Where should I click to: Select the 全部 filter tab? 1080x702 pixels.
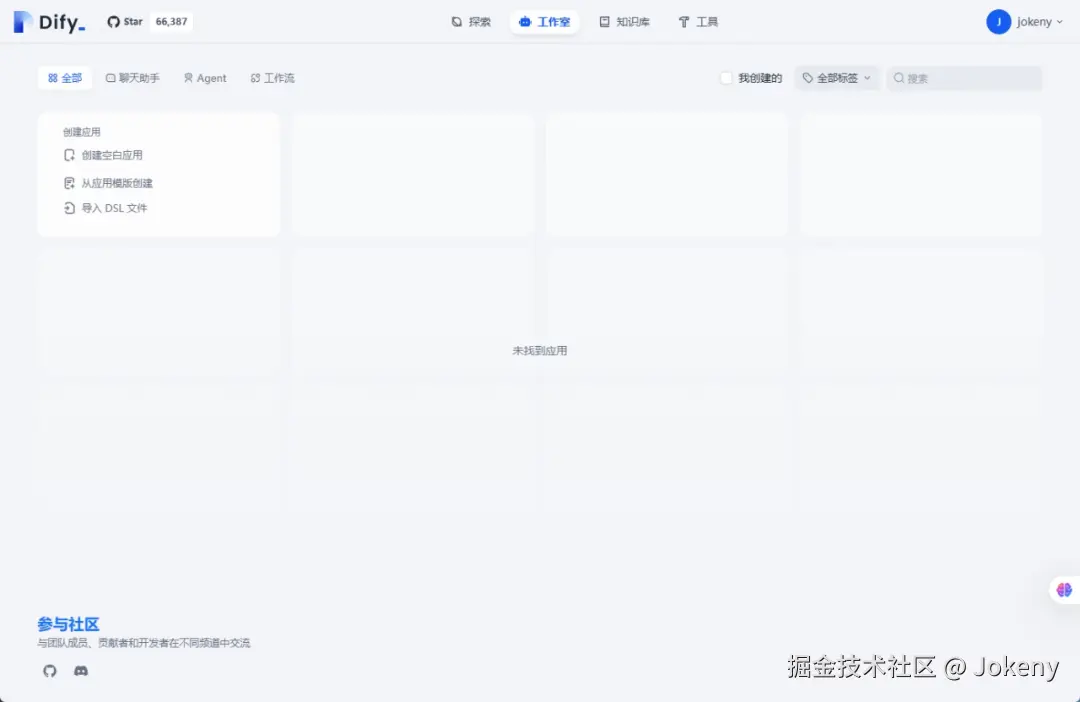(65, 78)
